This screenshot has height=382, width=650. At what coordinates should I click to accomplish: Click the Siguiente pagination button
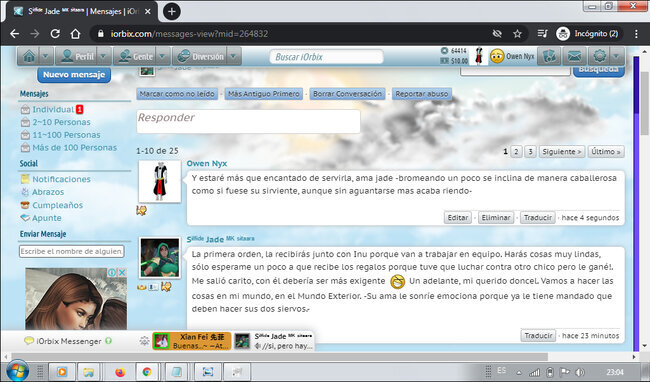[x=562, y=152]
